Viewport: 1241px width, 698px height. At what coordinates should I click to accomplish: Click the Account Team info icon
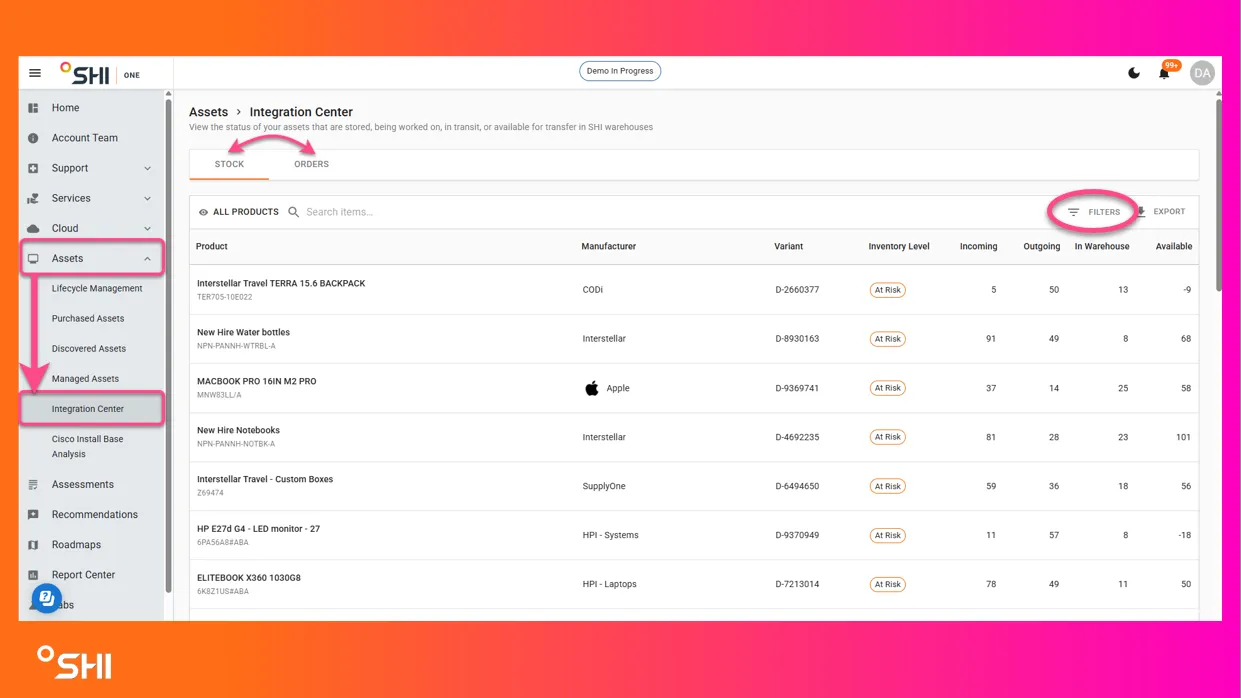pyautogui.click(x=33, y=138)
